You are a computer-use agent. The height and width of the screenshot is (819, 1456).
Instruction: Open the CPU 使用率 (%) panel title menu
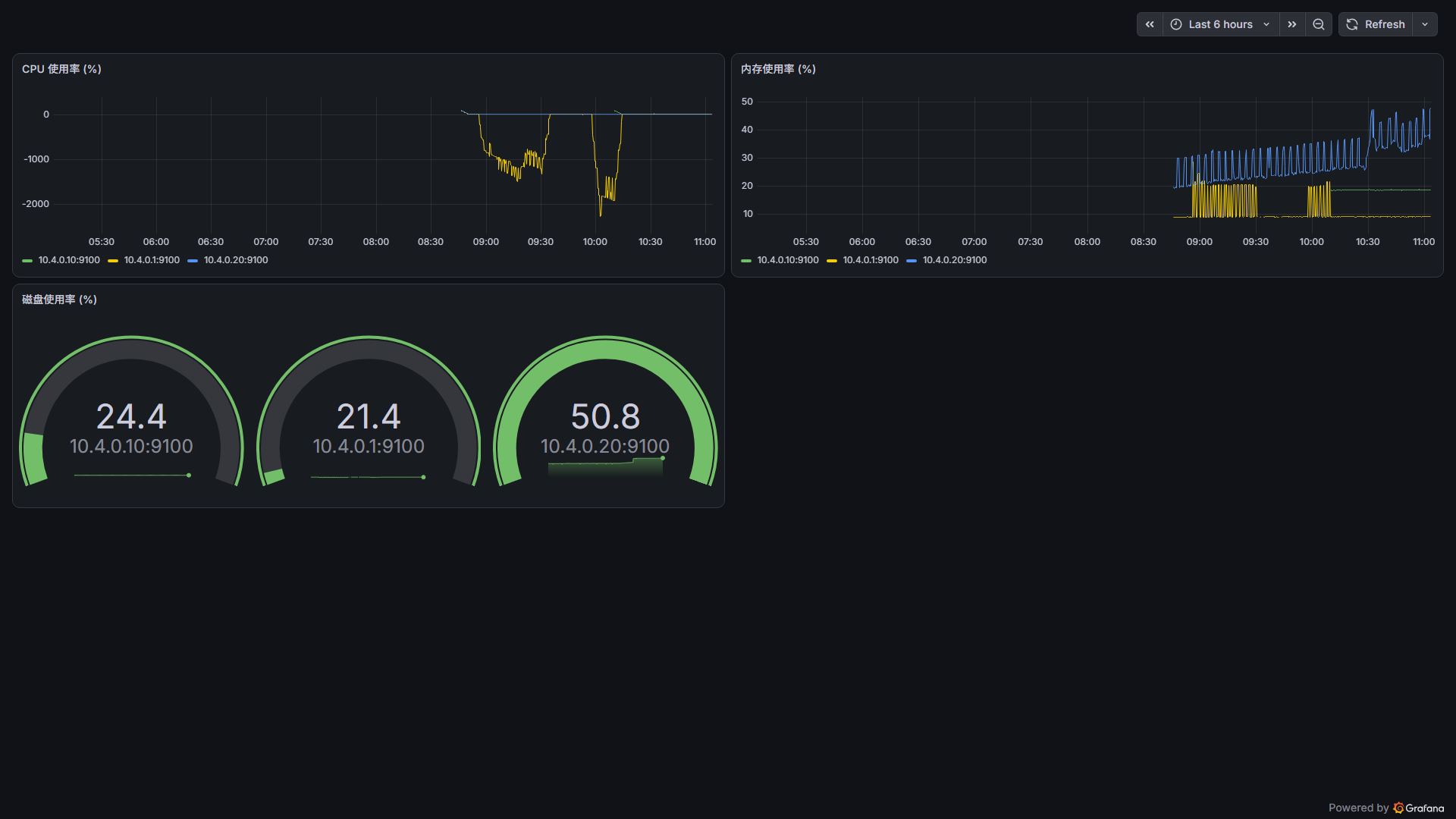[x=61, y=69]
